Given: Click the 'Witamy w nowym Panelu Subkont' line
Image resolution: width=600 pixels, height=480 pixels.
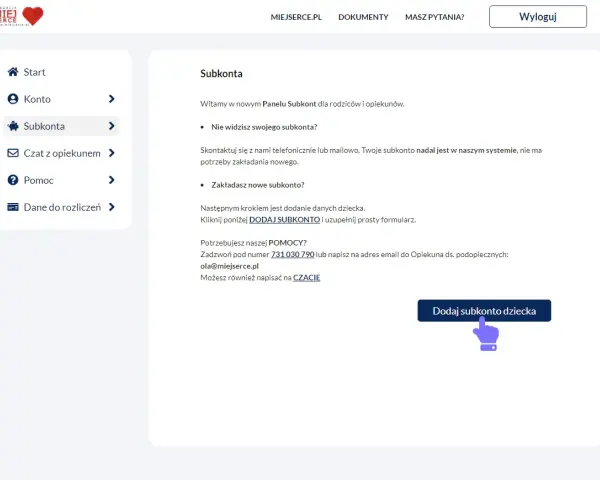Looking at the screenshot, I should tap(302, 104).
